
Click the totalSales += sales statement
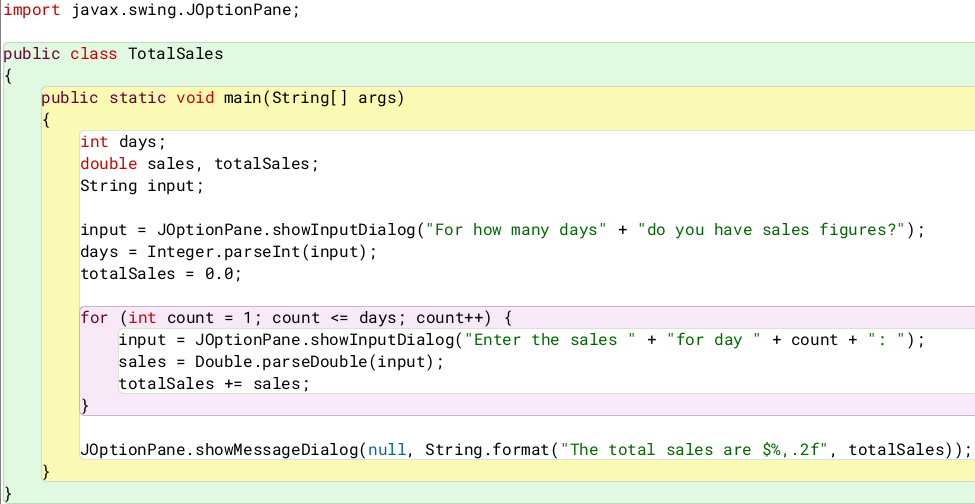tap(214, 384)
